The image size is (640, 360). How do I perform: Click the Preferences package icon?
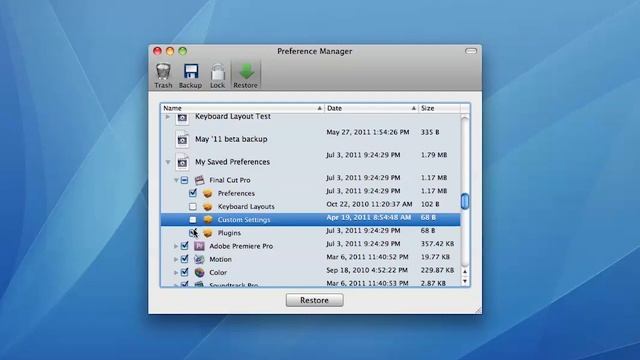(208, 193)
